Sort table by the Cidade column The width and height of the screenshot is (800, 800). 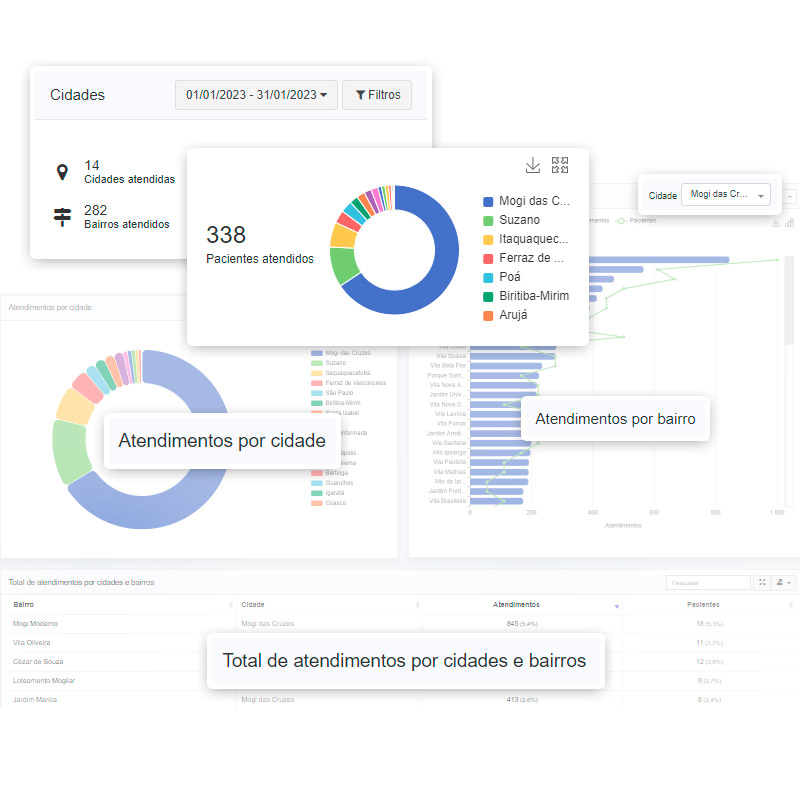coord(330,605)
